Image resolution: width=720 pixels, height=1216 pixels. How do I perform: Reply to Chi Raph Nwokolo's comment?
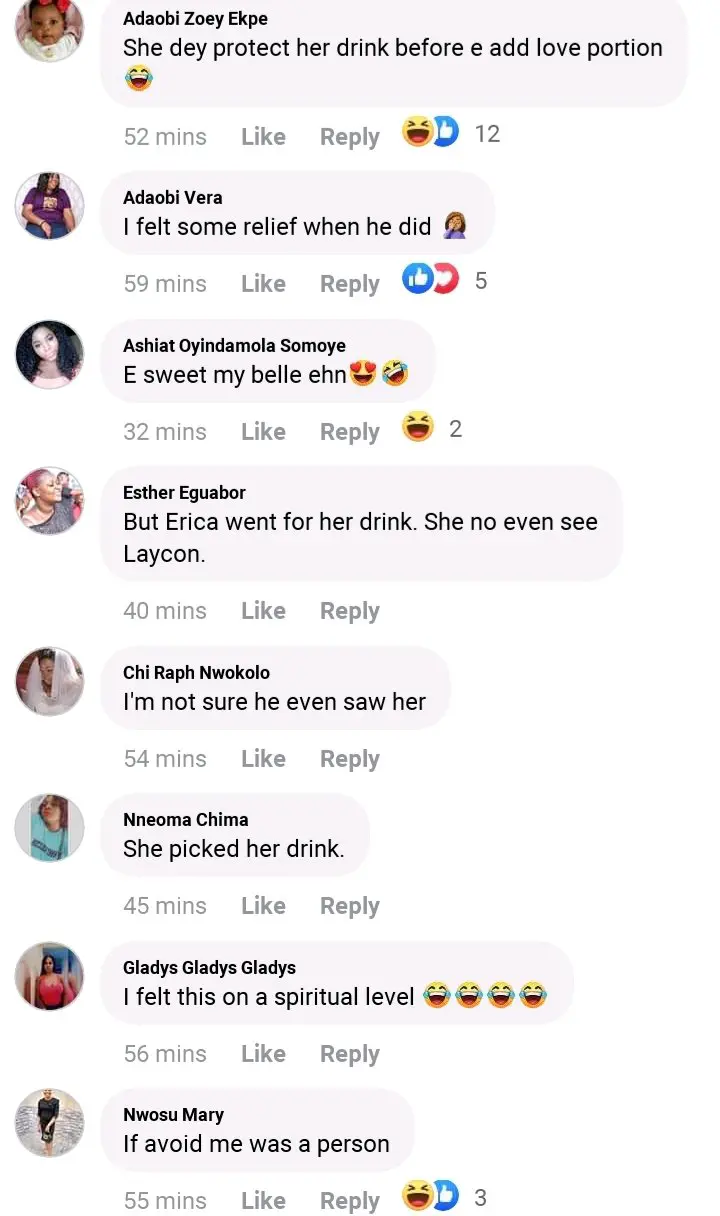(x=349, y=759)
